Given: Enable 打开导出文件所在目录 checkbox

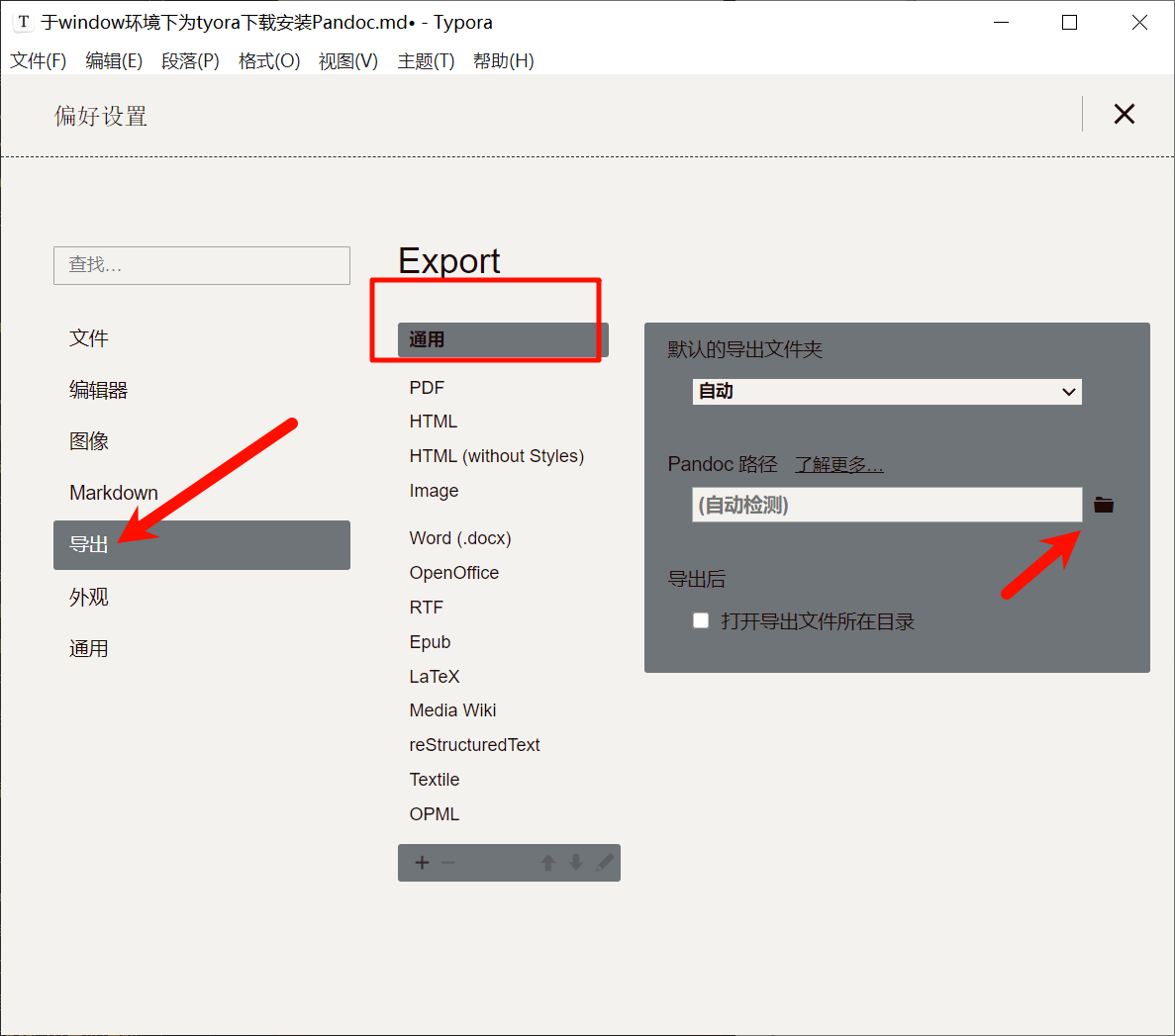Looking at the screenshot, I should pyautogui.click(x=701, y=620).
